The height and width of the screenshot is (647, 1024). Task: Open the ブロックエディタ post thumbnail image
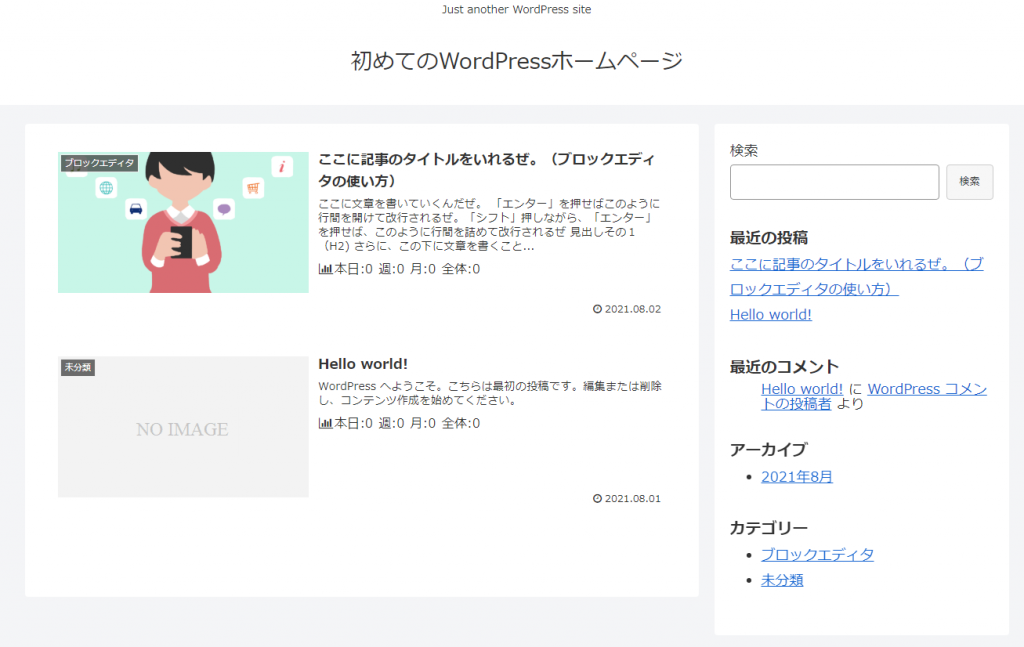[x=183, y=222]
